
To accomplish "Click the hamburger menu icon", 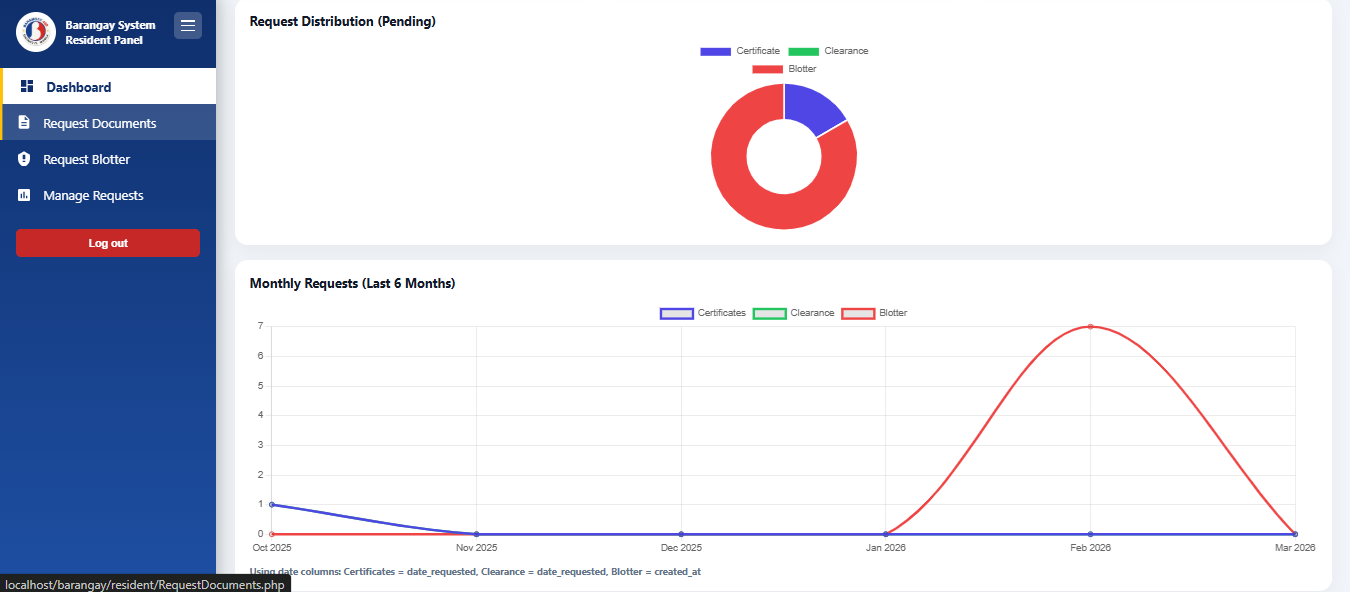I will click(x=188, y=25).
